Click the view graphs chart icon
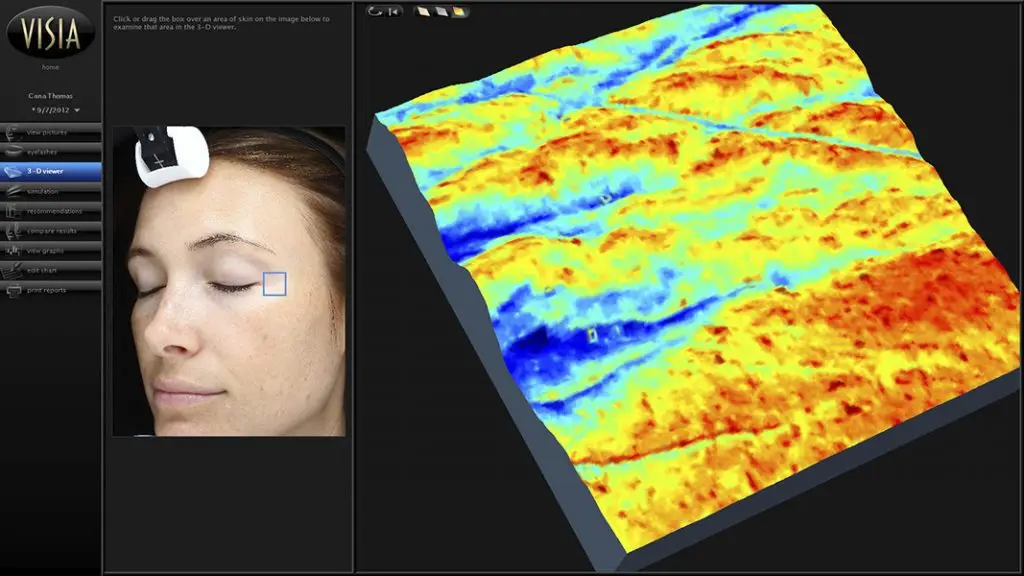Screen dimensions: 1024x576 coord(15,250)
